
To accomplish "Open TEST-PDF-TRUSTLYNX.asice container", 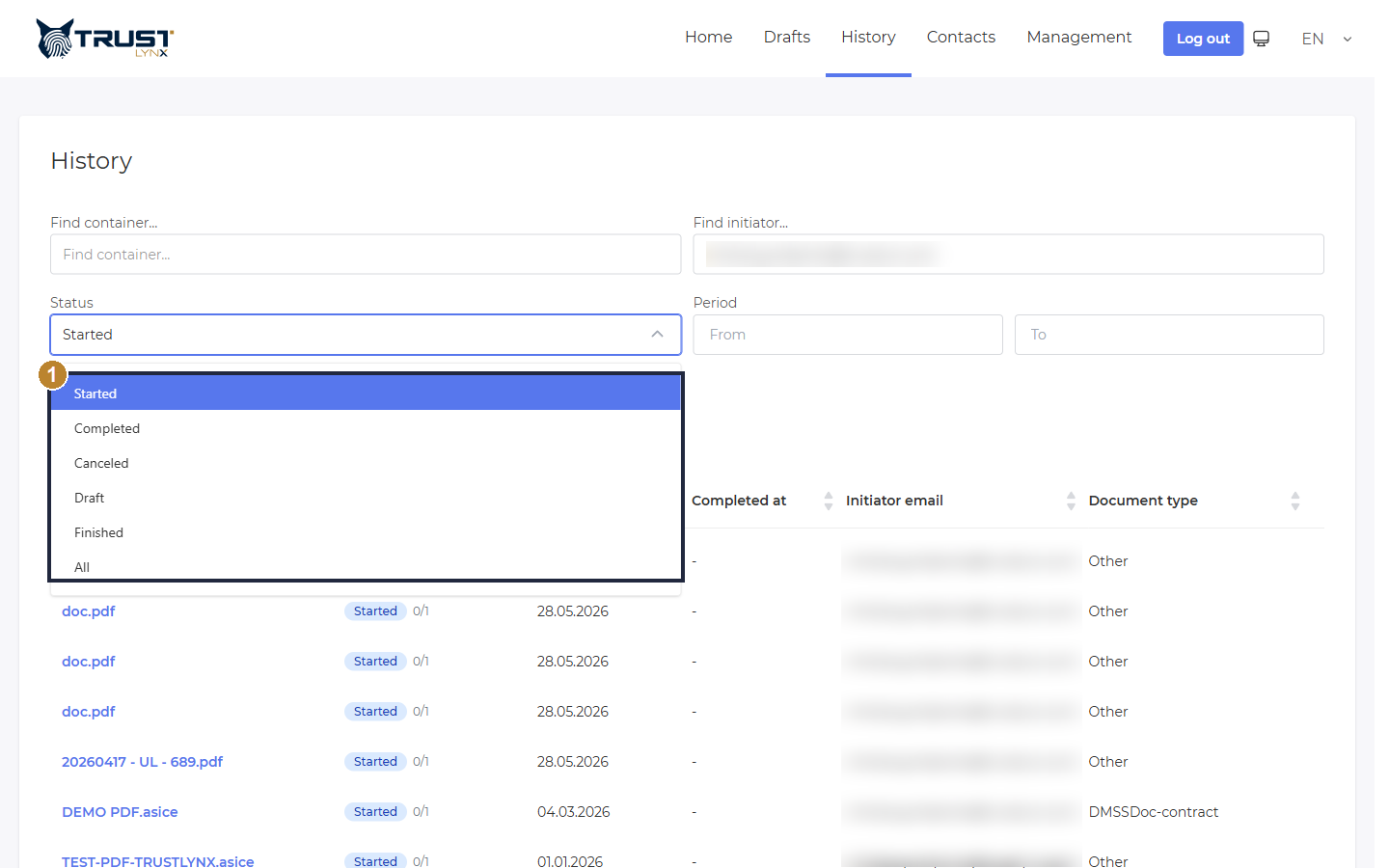I will tap(158, 861).
